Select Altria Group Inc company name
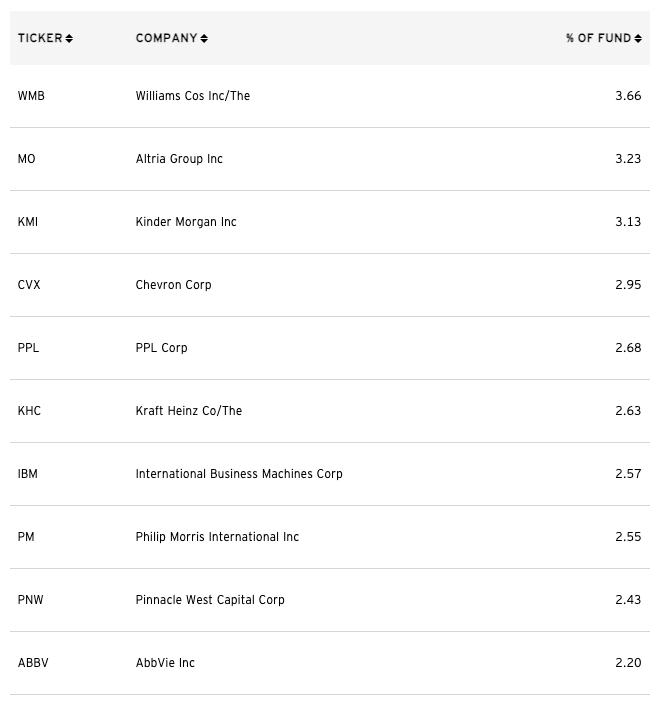Screen dimensions: 666x706 pyautogui.click(x=179, y=159)
